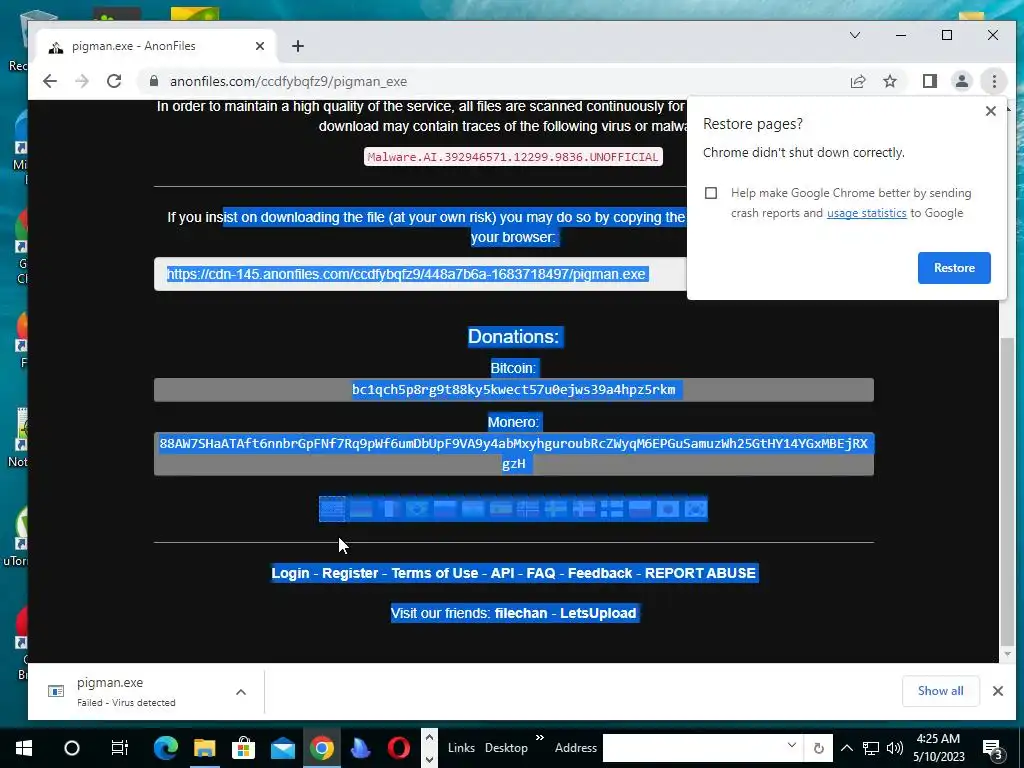The image size is (1024, 768).
Task: Close the pigman.exe - AnonFiles tab
Action: (260, 46)
